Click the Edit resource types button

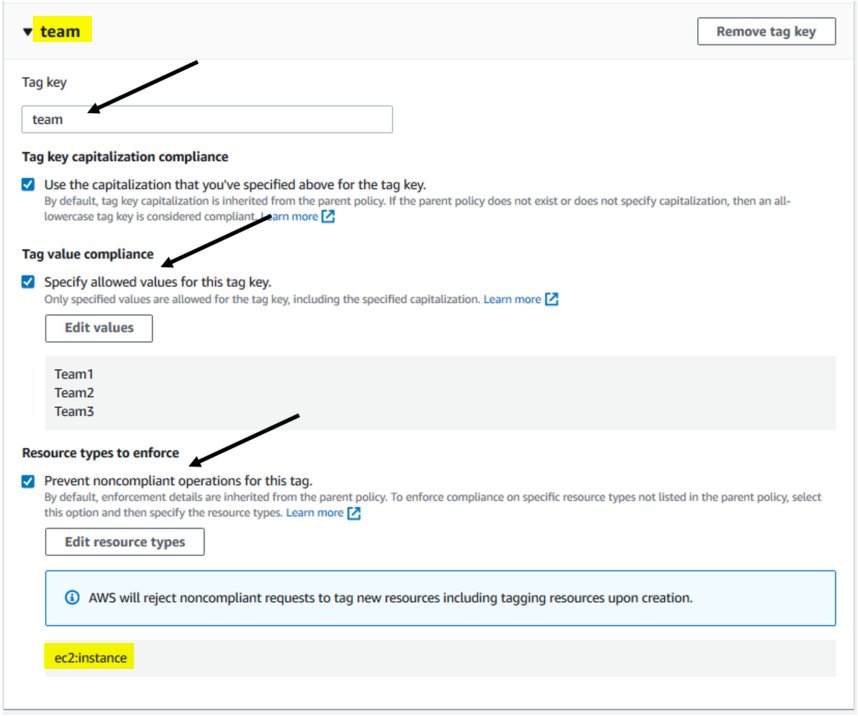coord(124,541)
